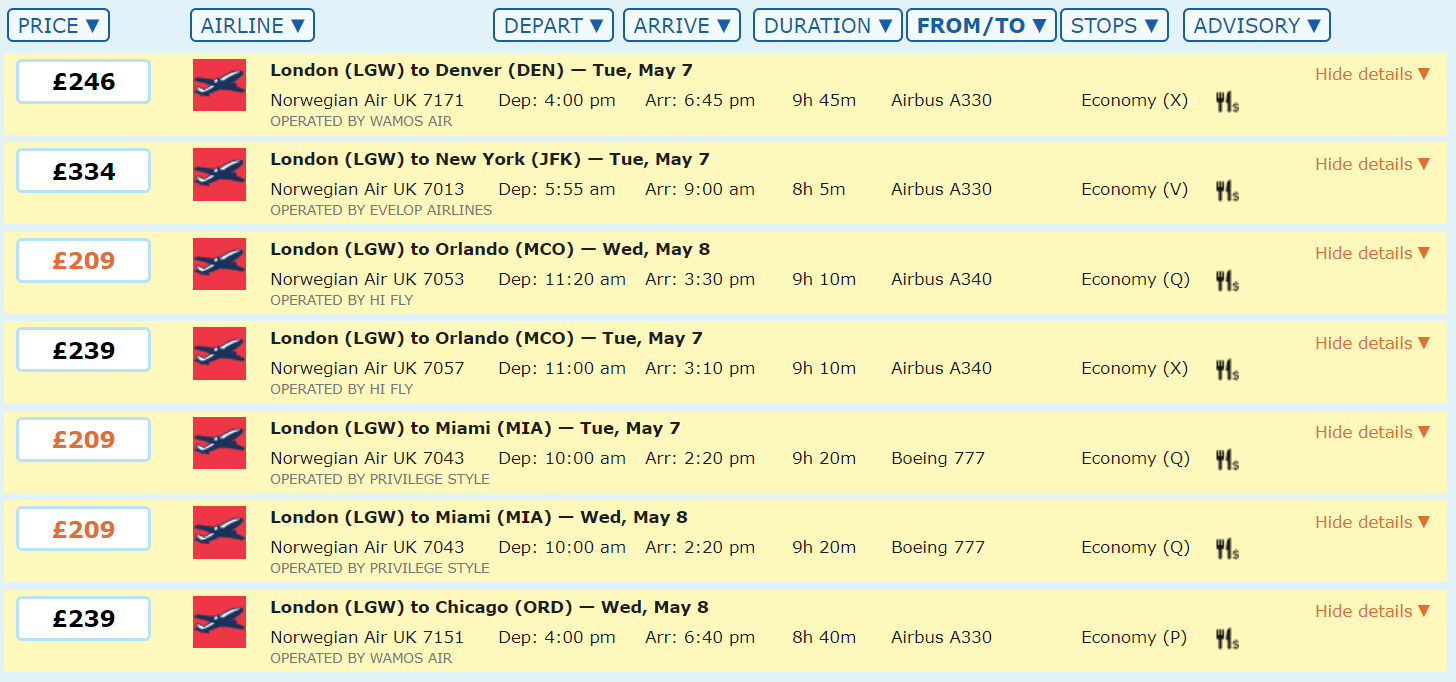Click 'Dep: 11:20 am' departure time

point(562,279)
